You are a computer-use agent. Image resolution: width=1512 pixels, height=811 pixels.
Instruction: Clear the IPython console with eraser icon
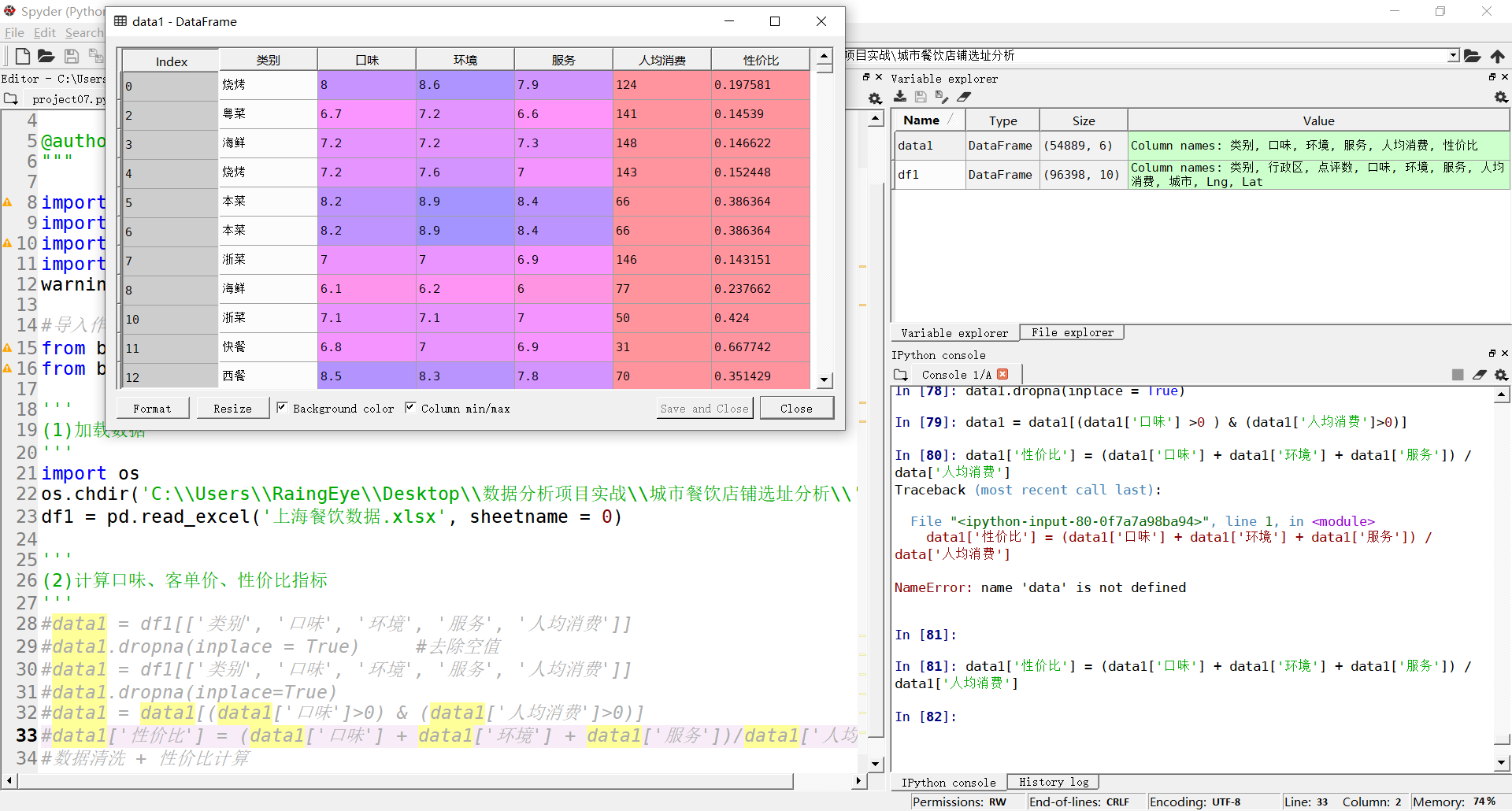[x=1479, y=375]
